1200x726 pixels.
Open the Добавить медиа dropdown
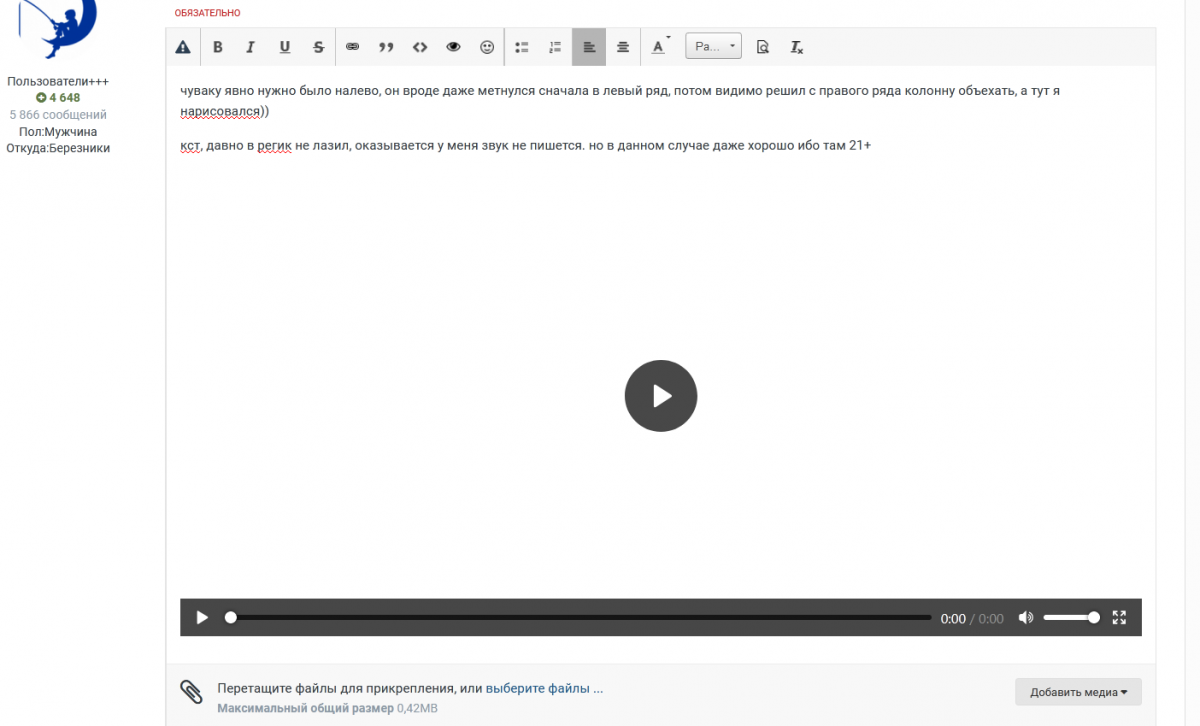point(1078,692)
